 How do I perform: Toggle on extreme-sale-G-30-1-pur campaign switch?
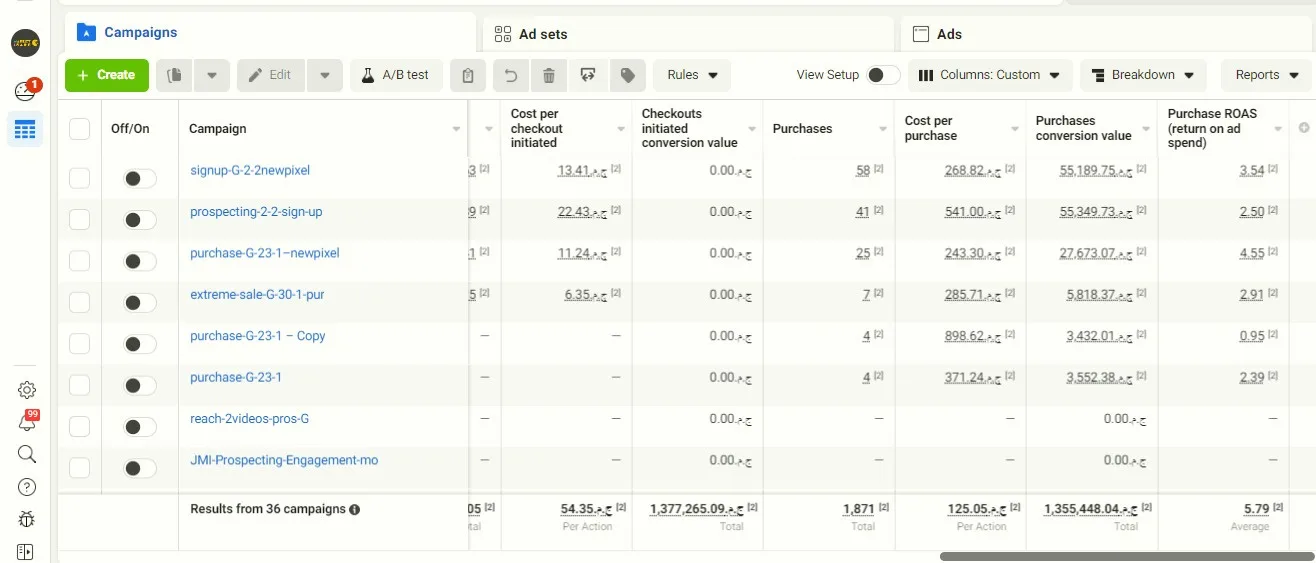139,303
